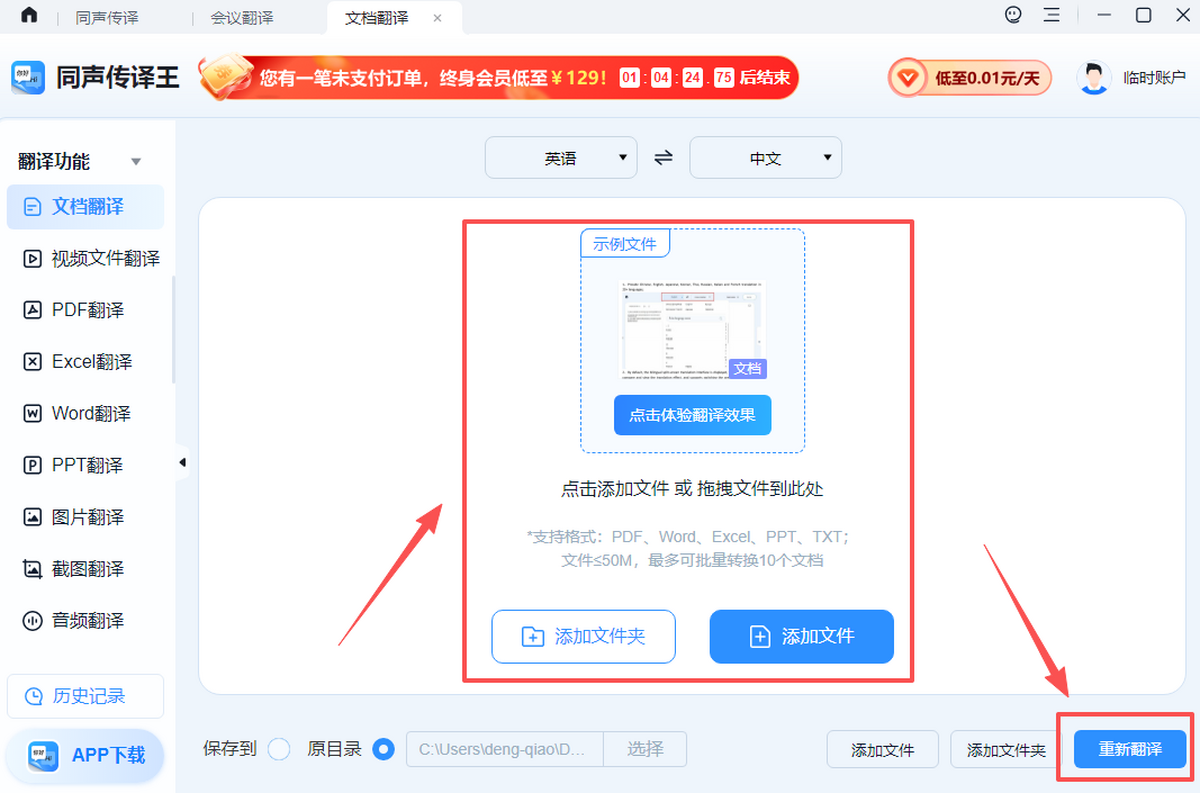Click the PDF translation icon
This screenshot has width=1200, height=793.
(33, 310)
